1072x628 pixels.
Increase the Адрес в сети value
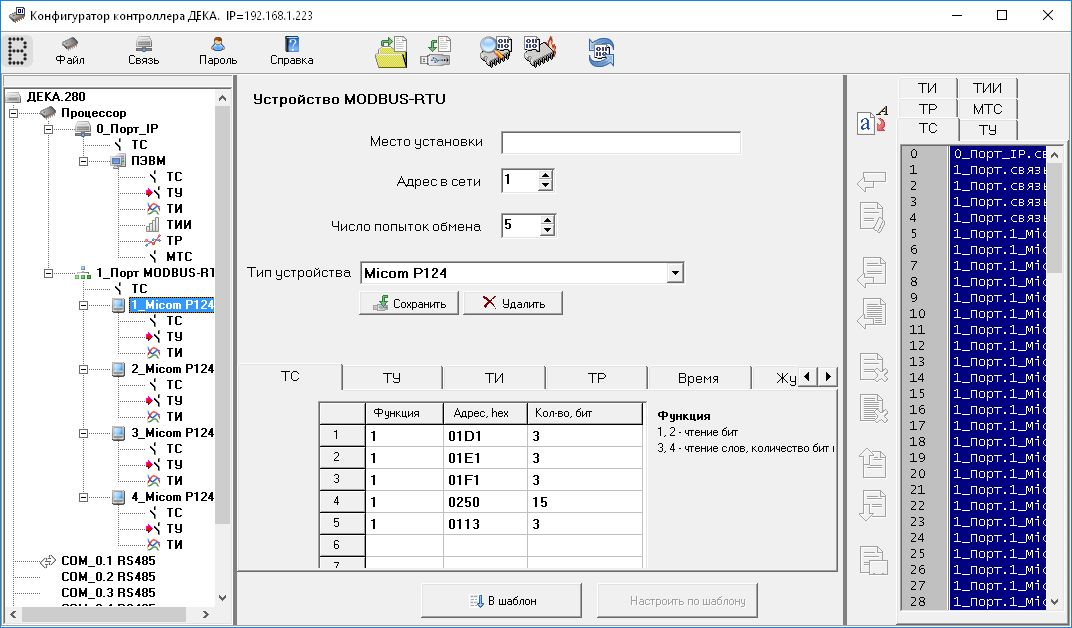click(x=546, y=176)
